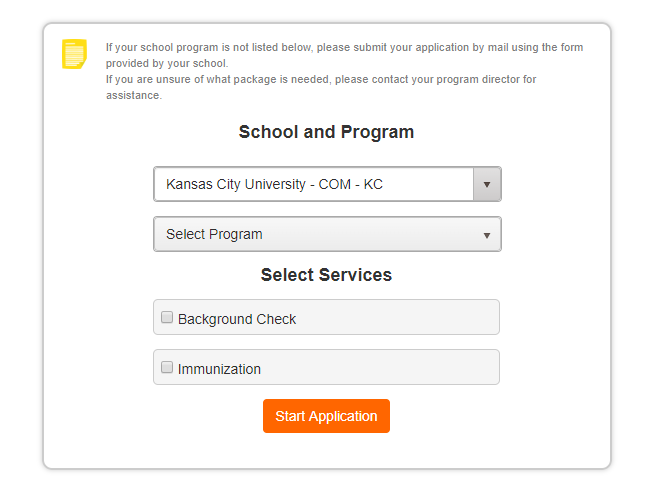Image resolution: width=650 pixels, height=485 pixels.
Task: Choose the 'Select Program' placeholder text
Action: tap(214, 234)
